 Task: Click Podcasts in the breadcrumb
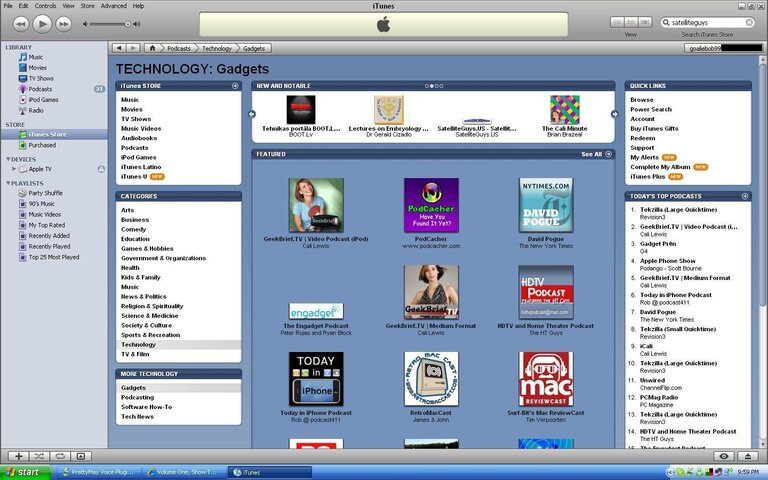pyautogui.click(x=179, y=48)
